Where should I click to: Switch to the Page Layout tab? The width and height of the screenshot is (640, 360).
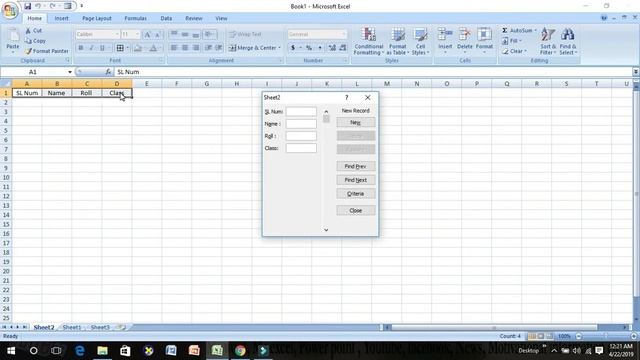(x=97, y=18)
